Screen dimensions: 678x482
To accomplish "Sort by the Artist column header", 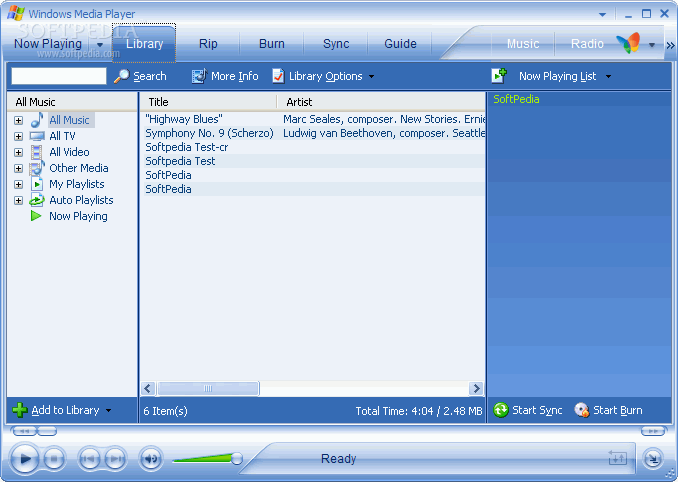I will pos(381,102).
